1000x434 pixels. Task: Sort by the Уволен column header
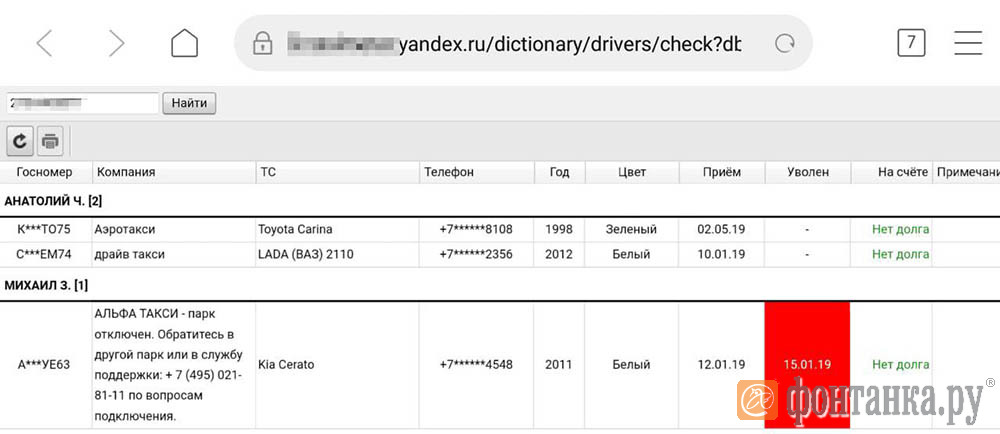[x=807, y=173]
